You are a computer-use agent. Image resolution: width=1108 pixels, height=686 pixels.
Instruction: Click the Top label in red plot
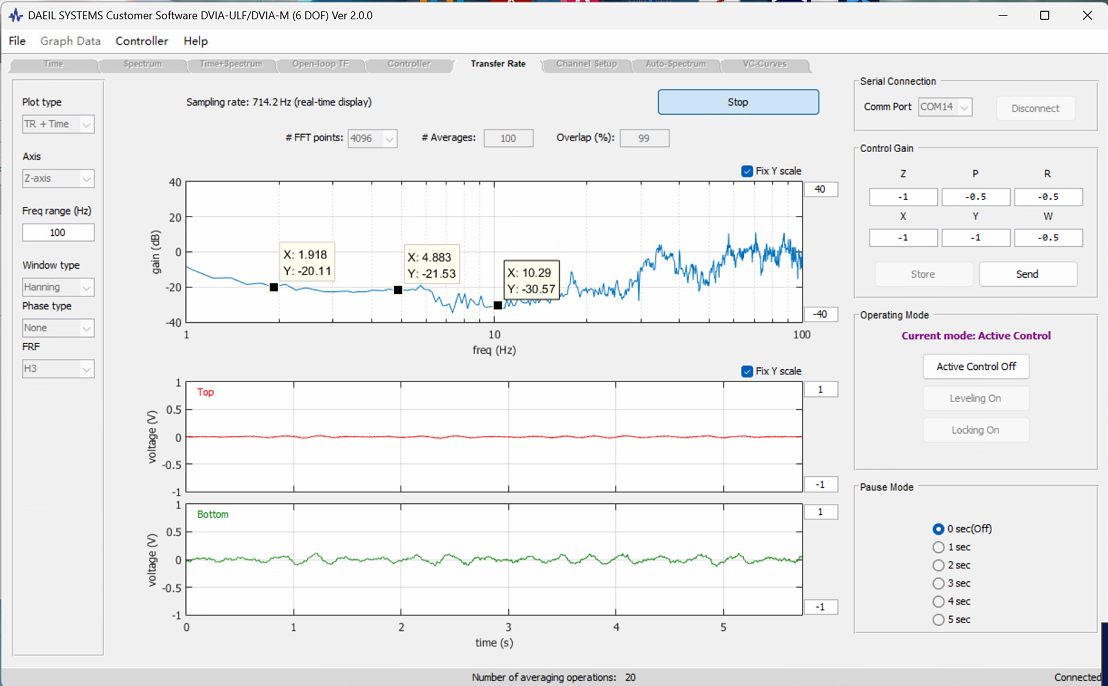[x=206, y=393]
